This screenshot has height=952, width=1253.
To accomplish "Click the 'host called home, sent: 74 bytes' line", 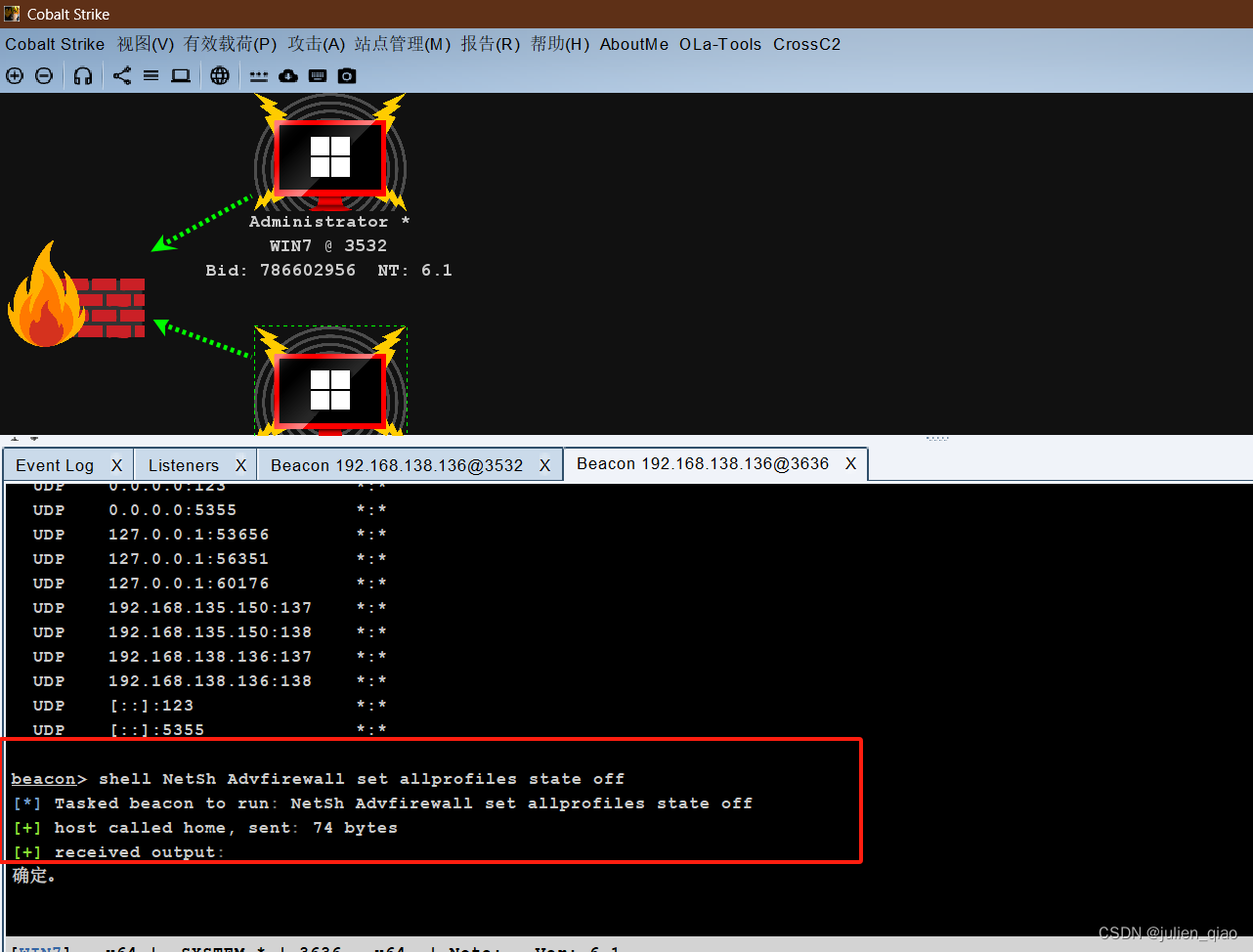I will (x=204, y=828).
